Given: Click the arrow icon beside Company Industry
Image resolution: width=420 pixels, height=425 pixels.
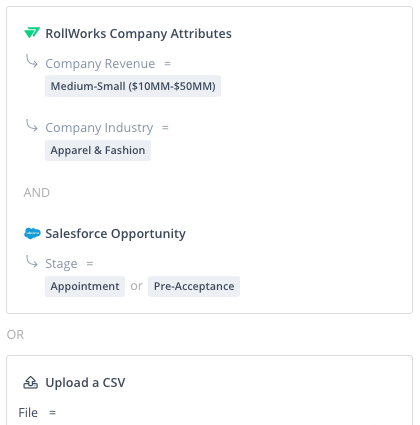Looking at the screenshot, I should tap(32, 125).
